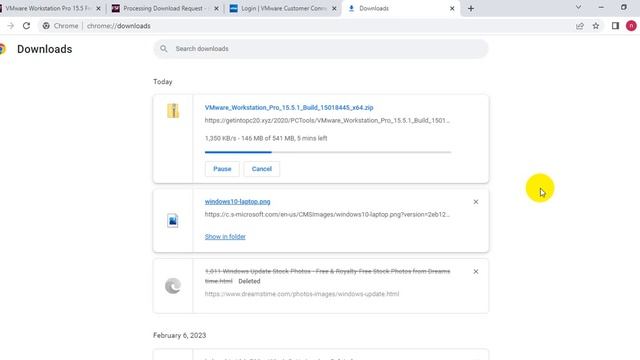Open a new tab with plus button
The width and height of the screenshot is (640, 360).
[471, 8]
